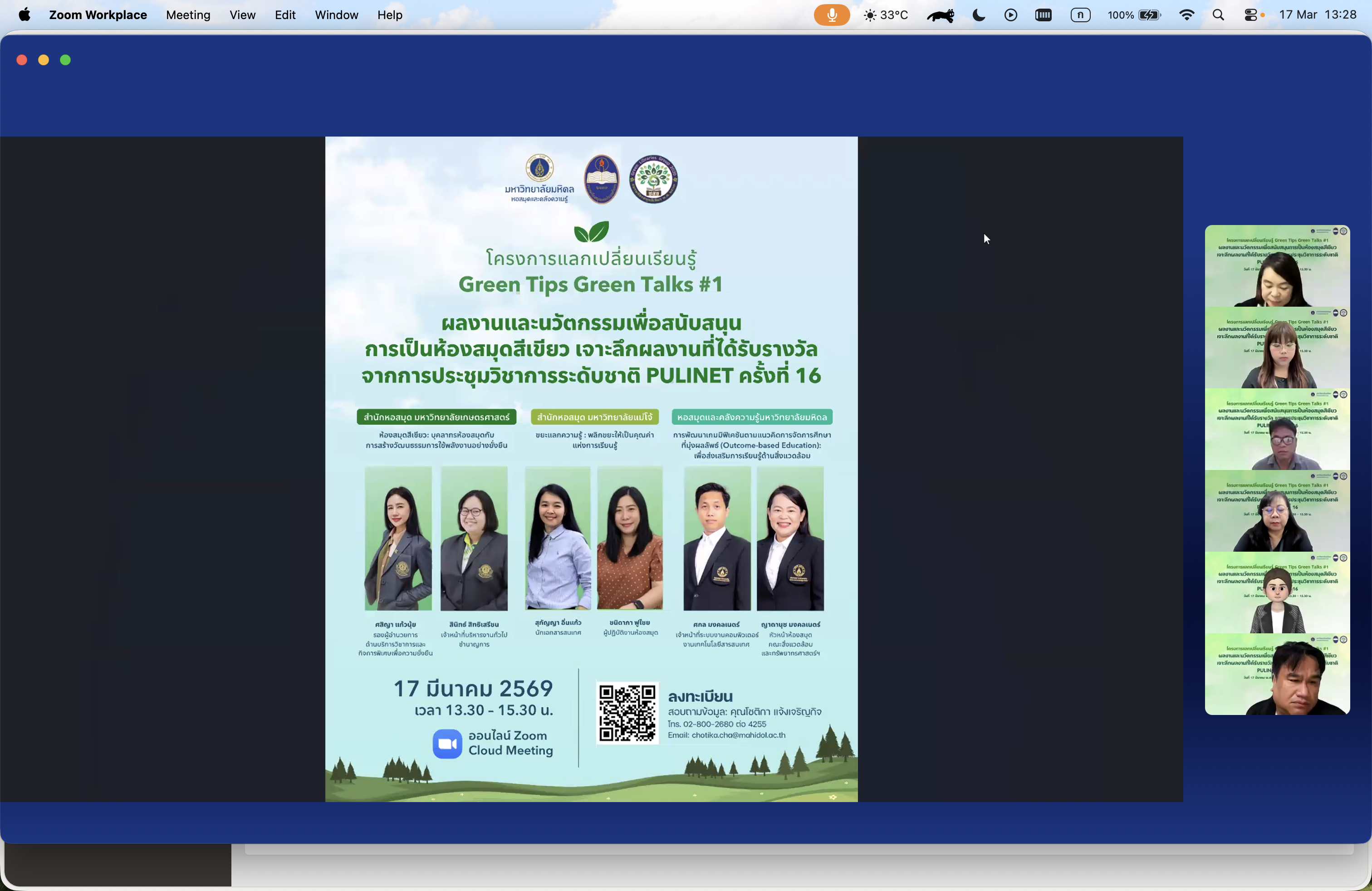The image size is (1372, 891).
Task: Click the orange microphone indicator in menu bar
Action: click(831, 15)
